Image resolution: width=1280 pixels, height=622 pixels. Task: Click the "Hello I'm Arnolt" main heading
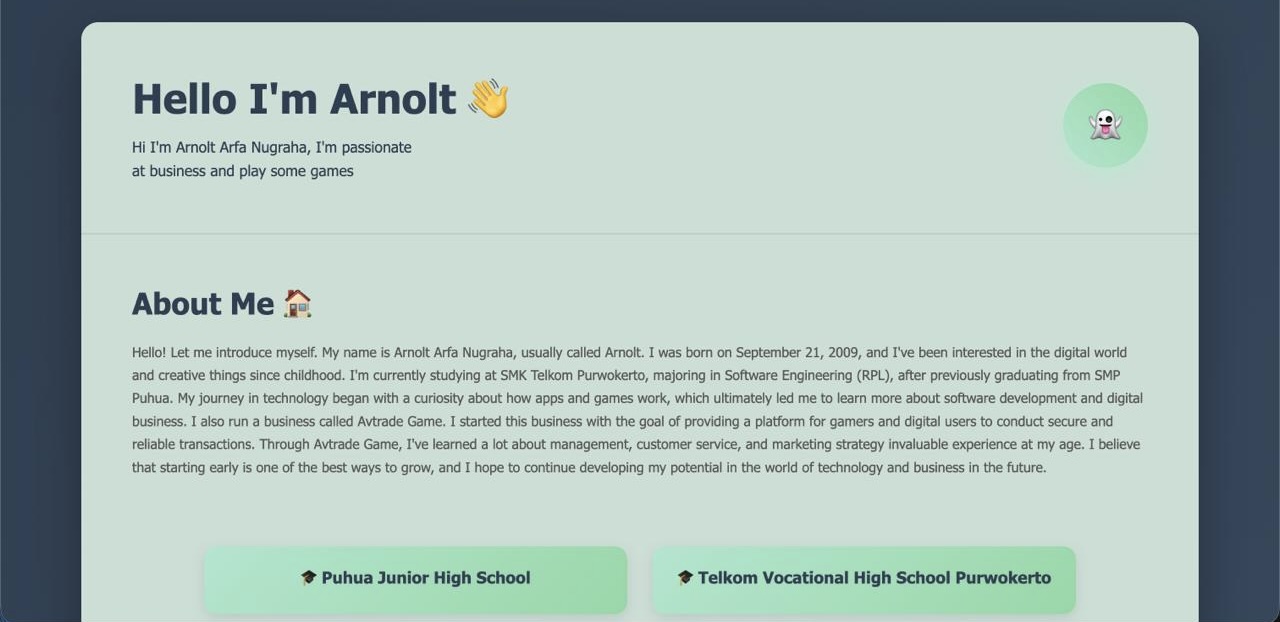click(294, 99)
